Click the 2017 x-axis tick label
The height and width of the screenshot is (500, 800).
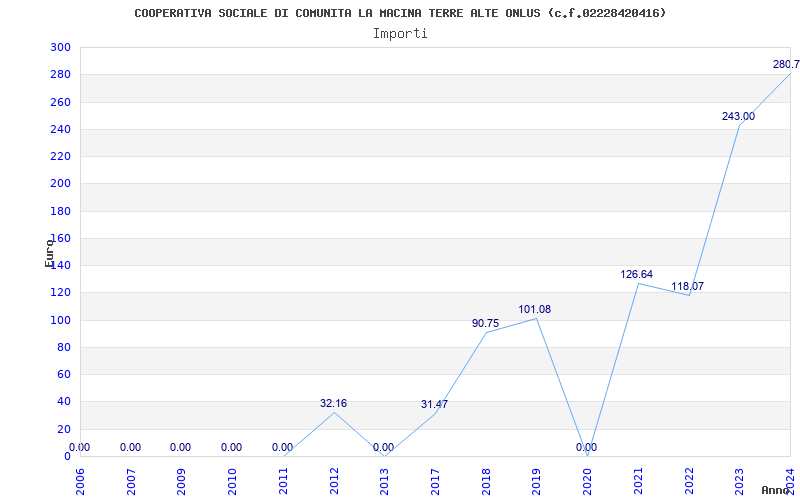pyautogui.click(x=435, y=481)
